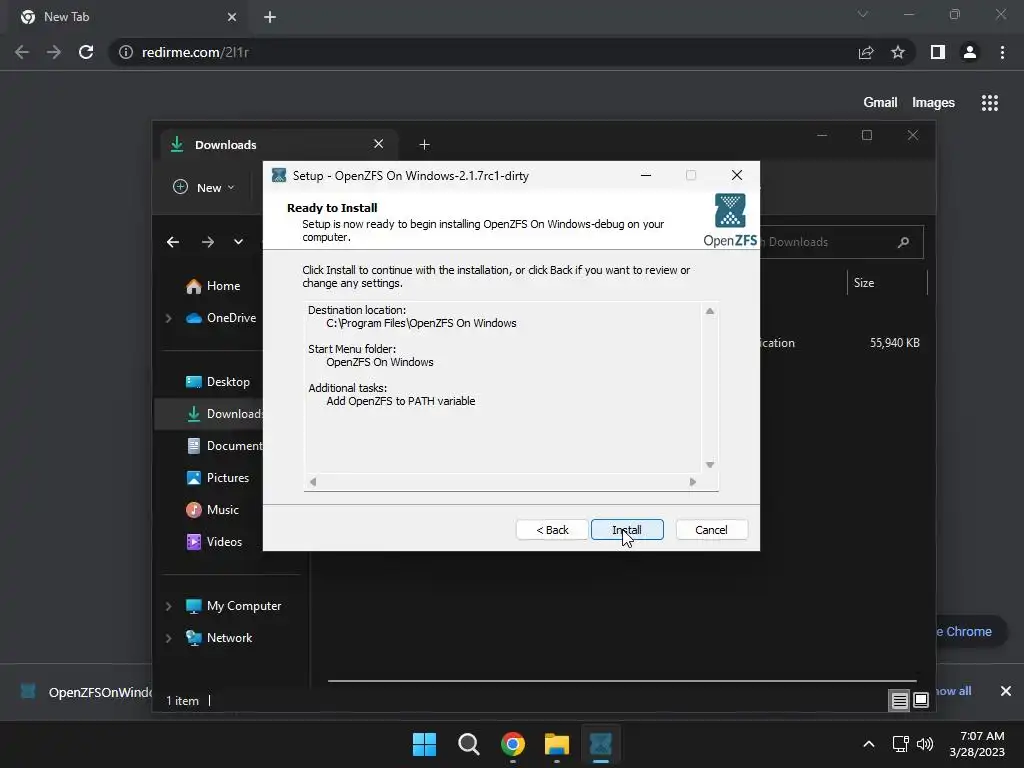Click the site info icon in address bar
This screenshot has width=1024, height=768.
pos(126,52)
